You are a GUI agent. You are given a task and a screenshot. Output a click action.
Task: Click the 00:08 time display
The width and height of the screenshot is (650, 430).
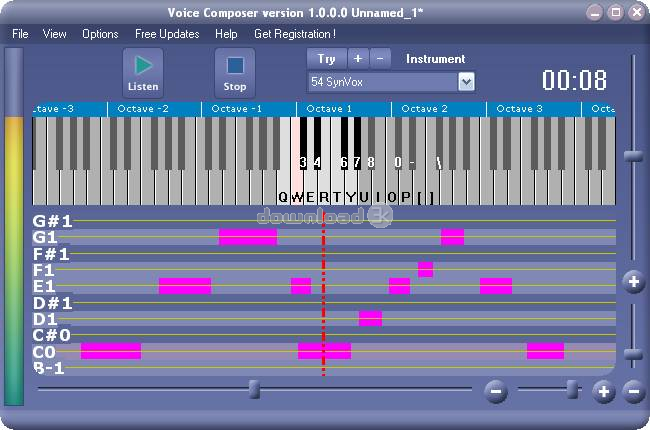tap(574, 80)
